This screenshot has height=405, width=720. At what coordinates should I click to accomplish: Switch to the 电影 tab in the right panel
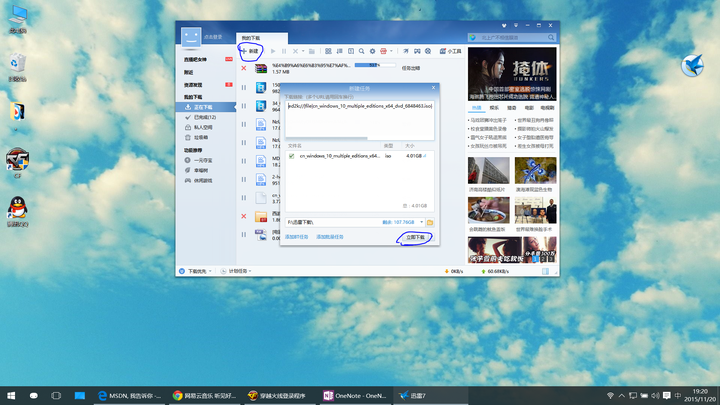tap(529, 108)
